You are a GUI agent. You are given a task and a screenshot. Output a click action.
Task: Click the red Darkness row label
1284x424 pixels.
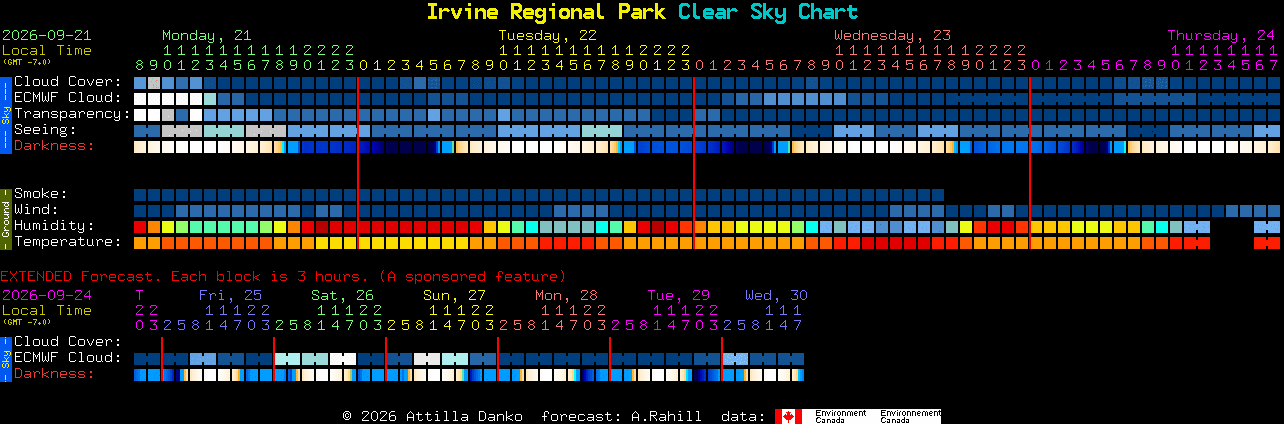54,145
